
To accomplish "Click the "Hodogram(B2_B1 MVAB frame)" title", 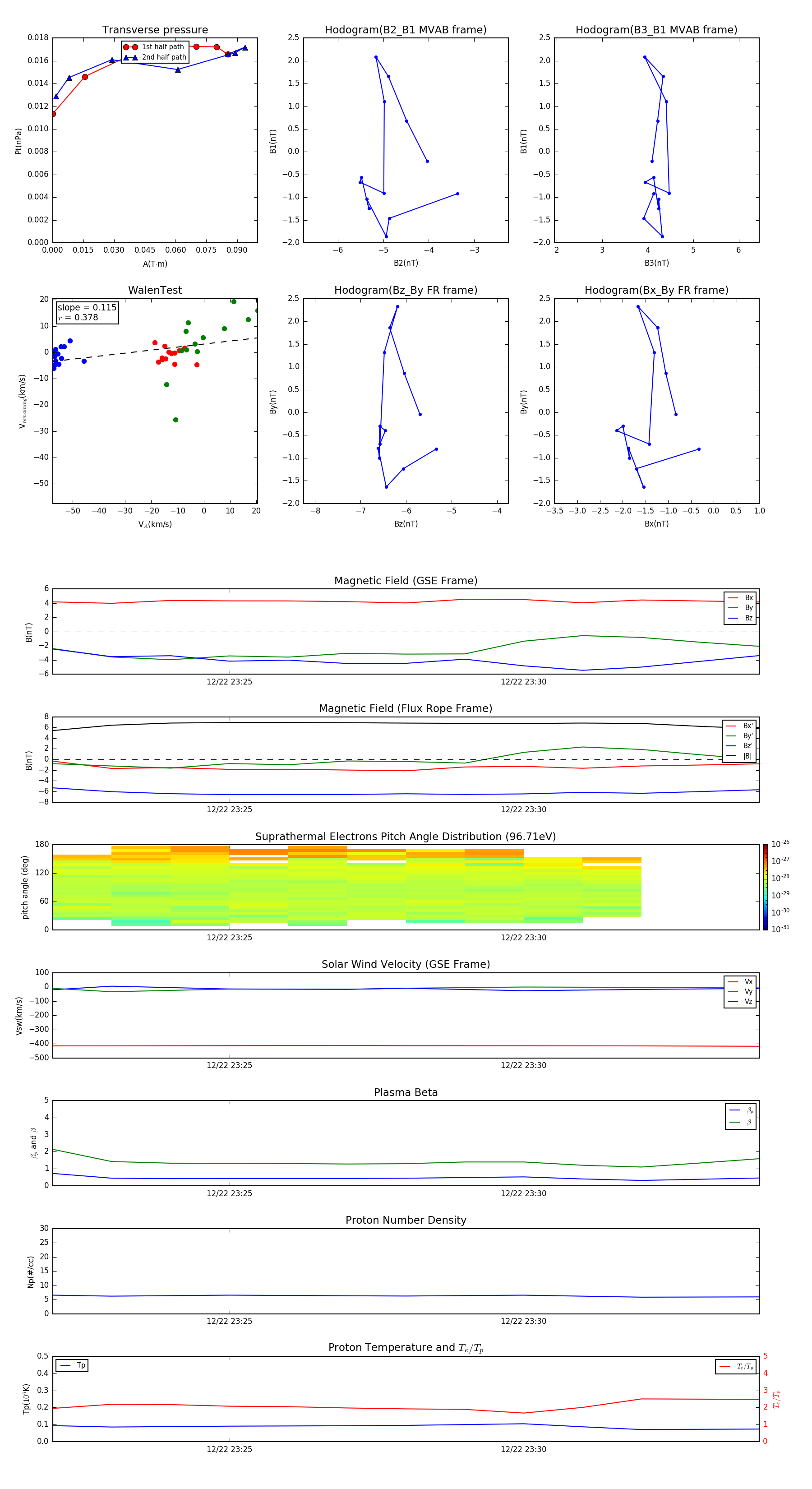I will point(406,30).
